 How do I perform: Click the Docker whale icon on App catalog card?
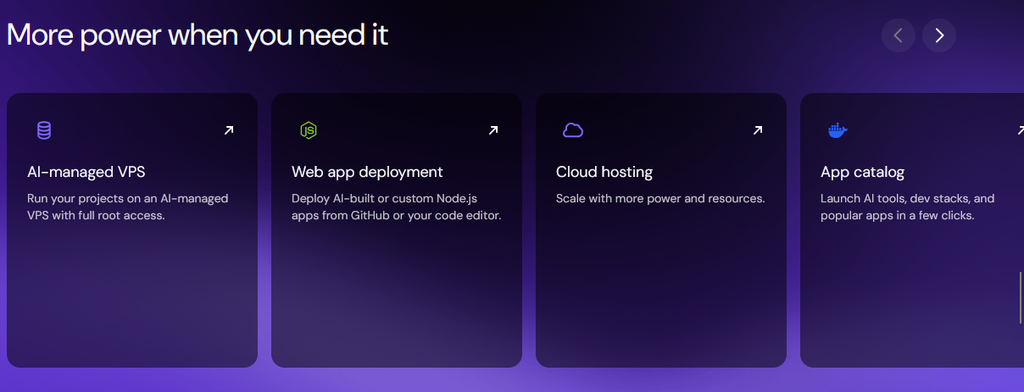(837, 131)
